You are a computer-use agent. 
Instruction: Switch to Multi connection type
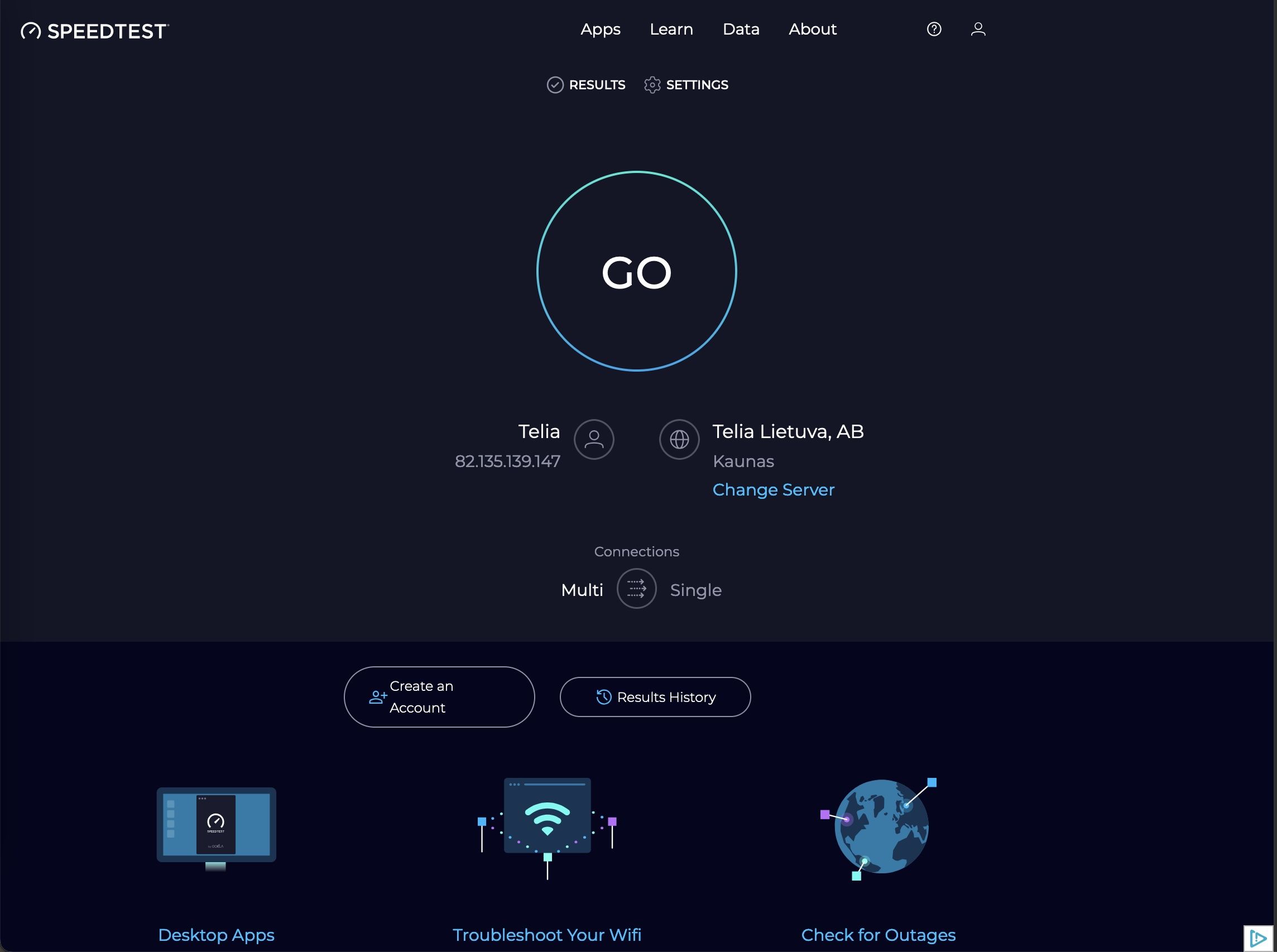tap(580, 589)
